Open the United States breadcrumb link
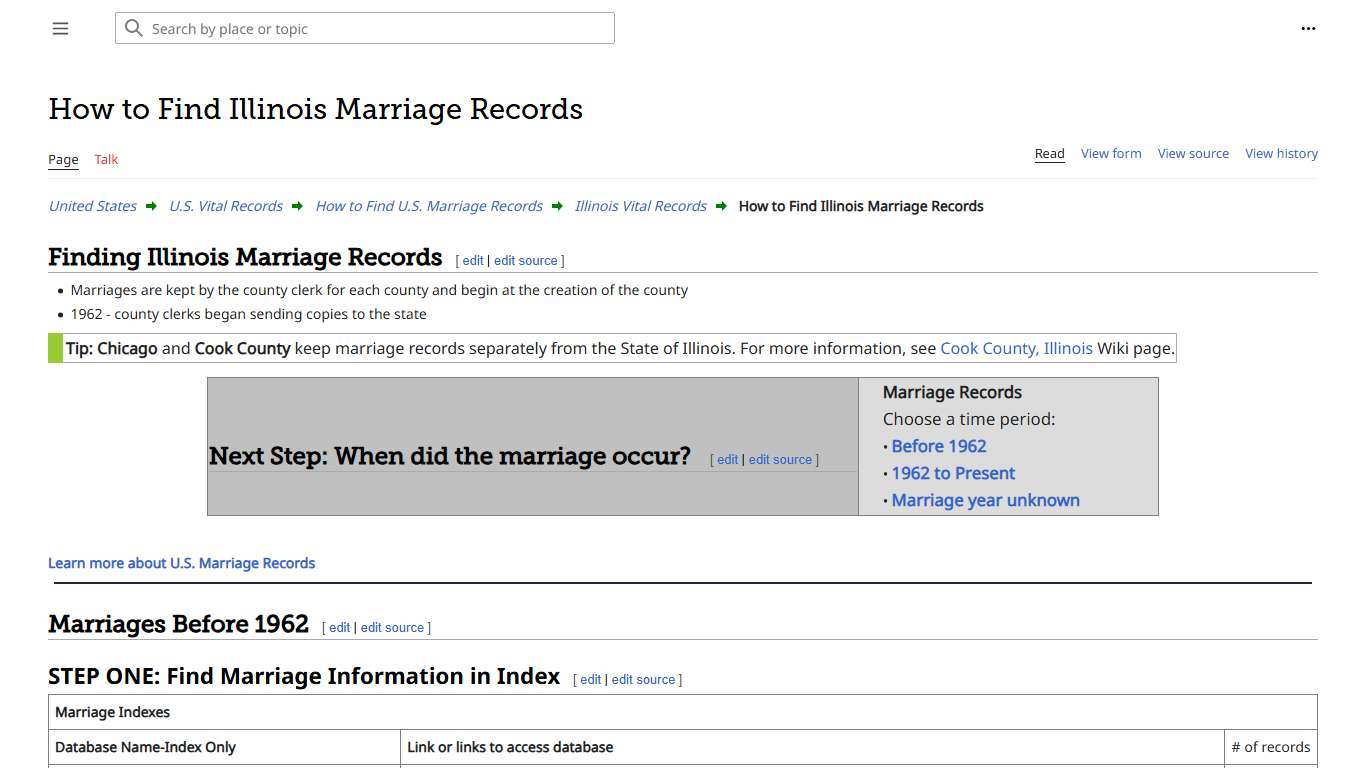 pyautogui.click(x=92, y=206)
